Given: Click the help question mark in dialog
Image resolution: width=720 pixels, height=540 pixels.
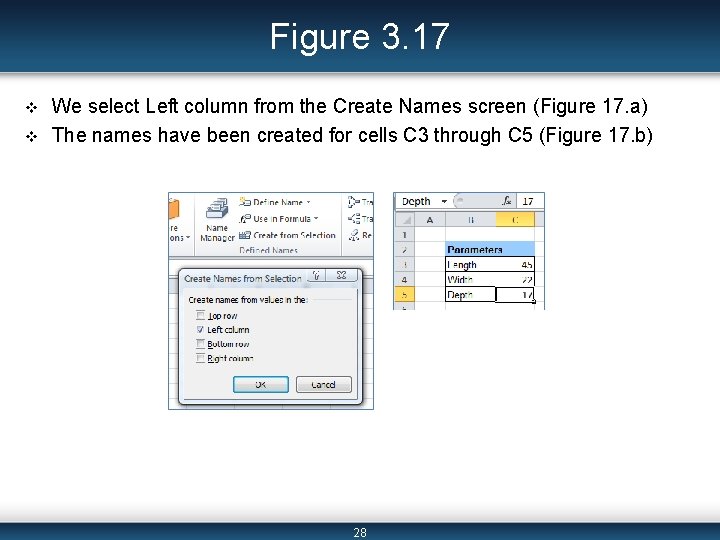Looking at the screenshot, I should (x=316, y=275).
